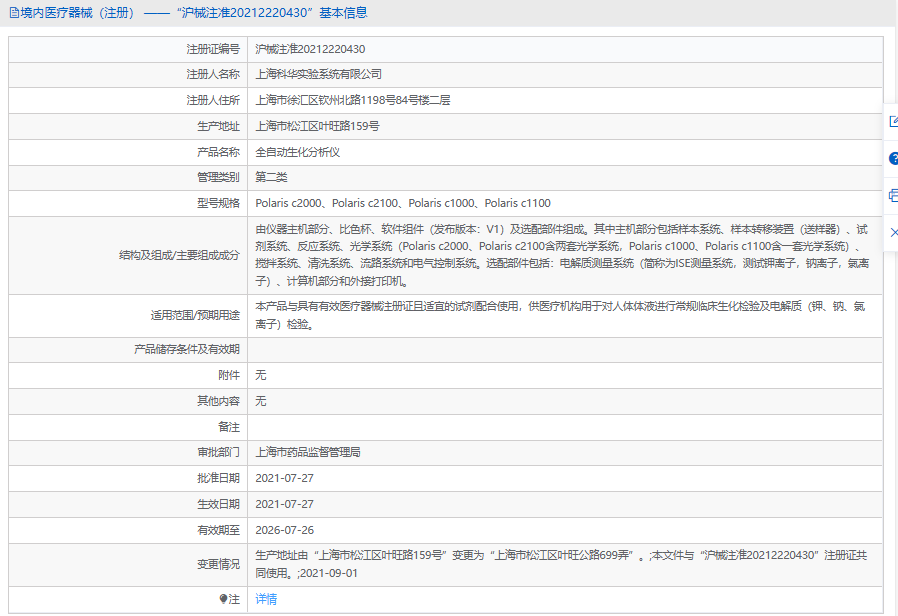The width and height of the screenshot is (898, 616).
Task: Open the 详情 details link
Action: (x=266, y=599)
